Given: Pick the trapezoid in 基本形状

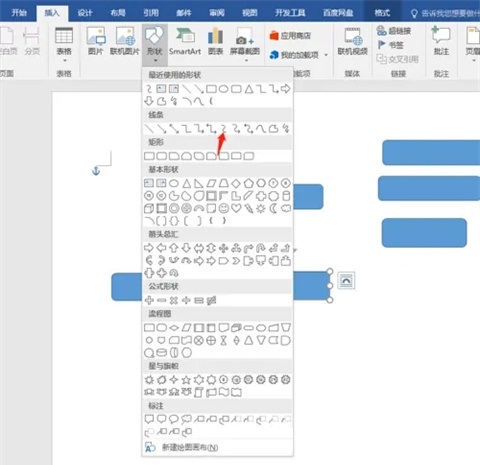Looking at the screenshot, I should point(224,183).
